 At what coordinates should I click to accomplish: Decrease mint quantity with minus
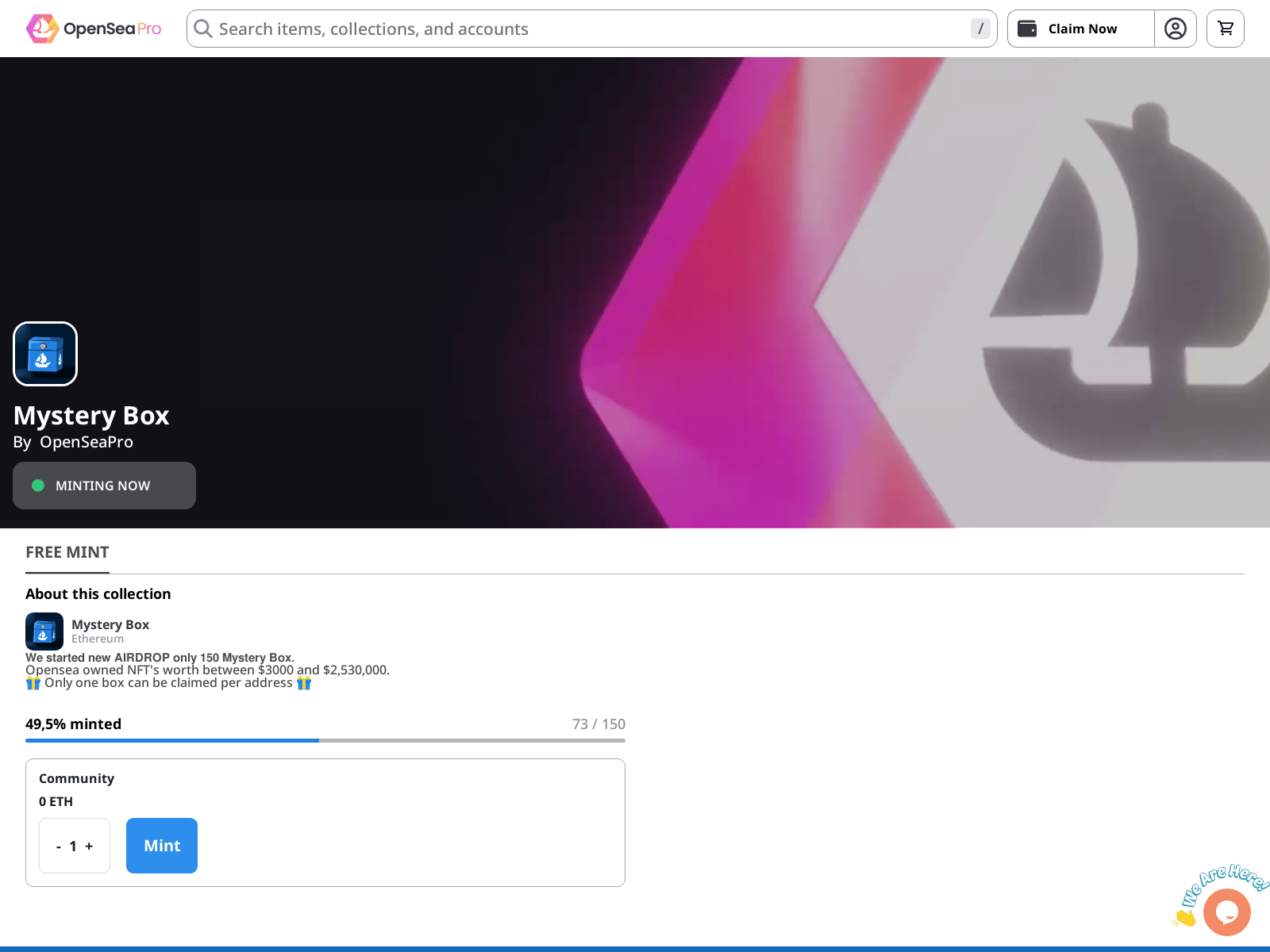pos(59,846)
